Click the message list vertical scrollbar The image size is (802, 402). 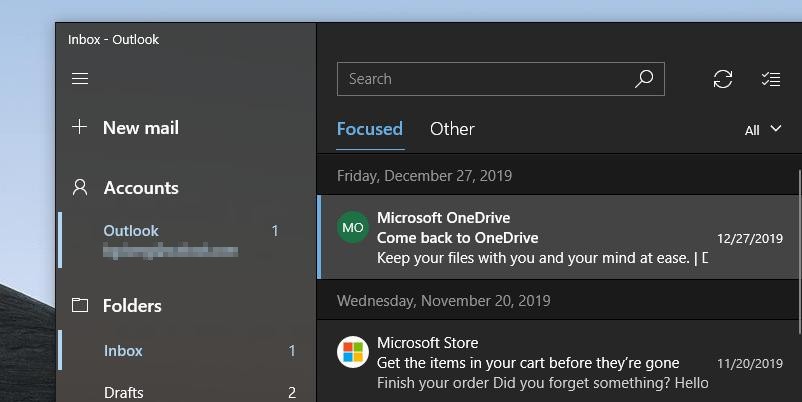coord(799,252)
